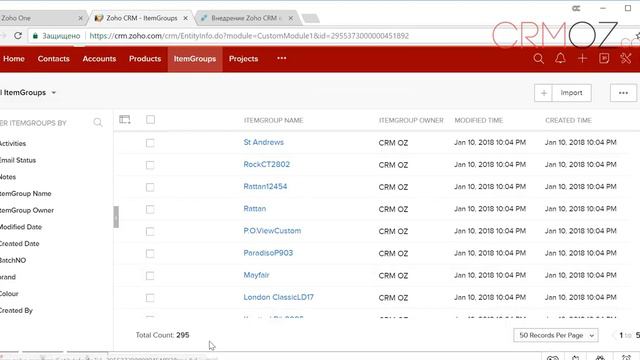Select the London ClassicLD17 row checkbox
640x360 pixels.
click(x=150, y=298)
